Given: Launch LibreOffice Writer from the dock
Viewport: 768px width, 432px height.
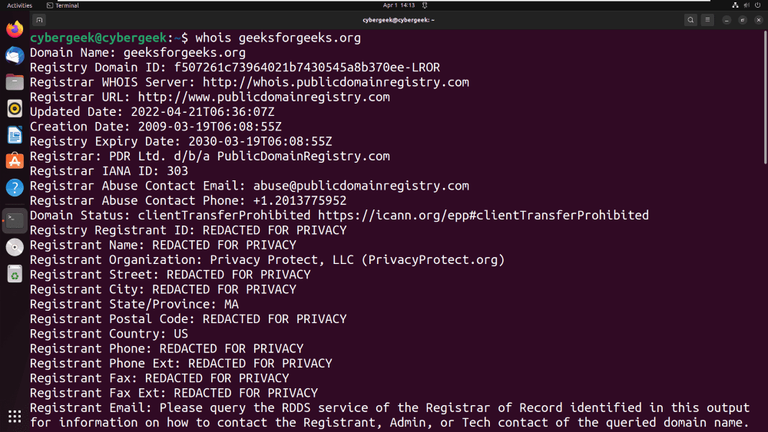Looking at the screenshot, I should click(x=14, y=135).
